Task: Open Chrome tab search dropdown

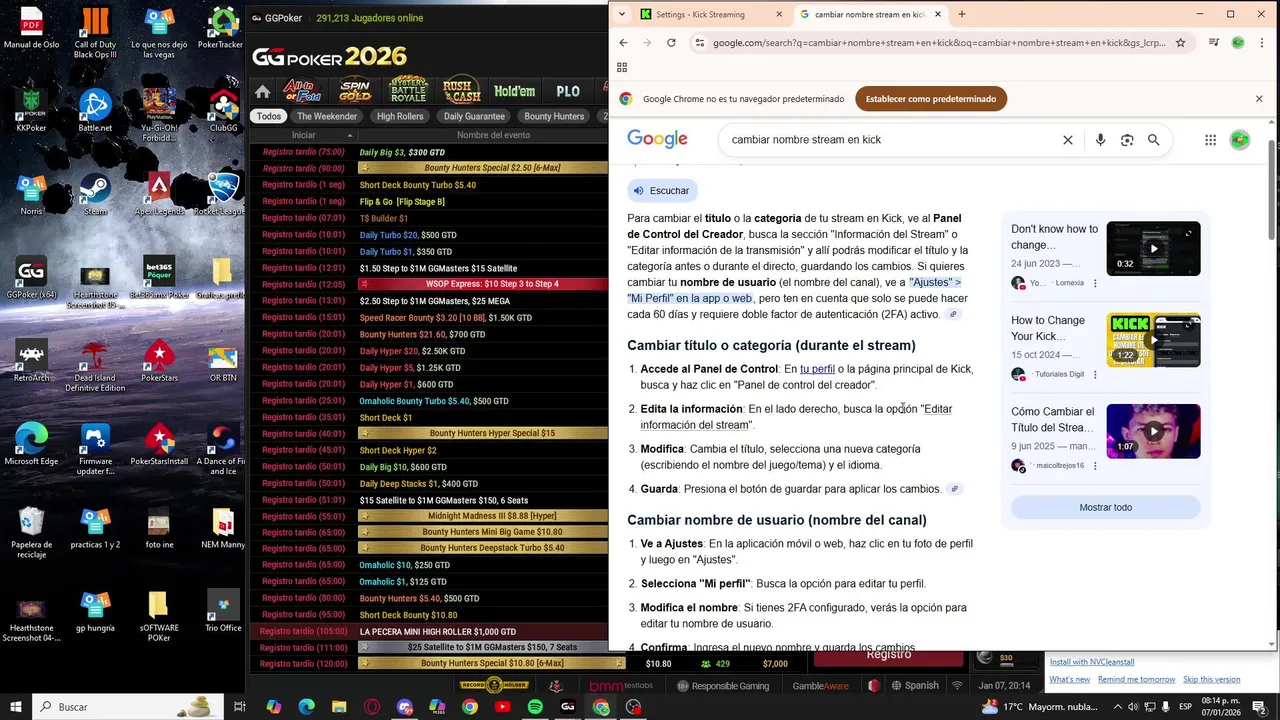Action: tap(622, 14)
